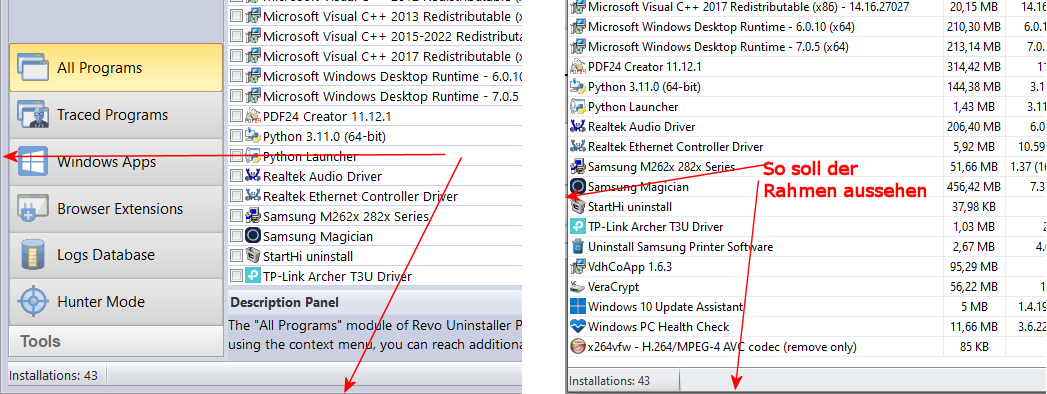Select the Traced Programs sidebar icon
Image resolution: width=1047 pixels, height=394 pixels.
(33, 114)
